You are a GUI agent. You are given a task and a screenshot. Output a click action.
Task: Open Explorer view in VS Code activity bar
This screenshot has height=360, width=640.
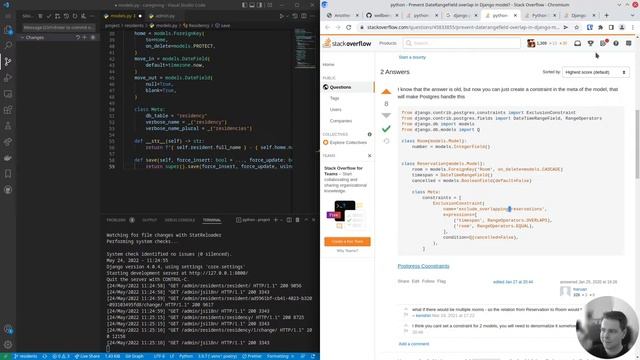[8, 29]
